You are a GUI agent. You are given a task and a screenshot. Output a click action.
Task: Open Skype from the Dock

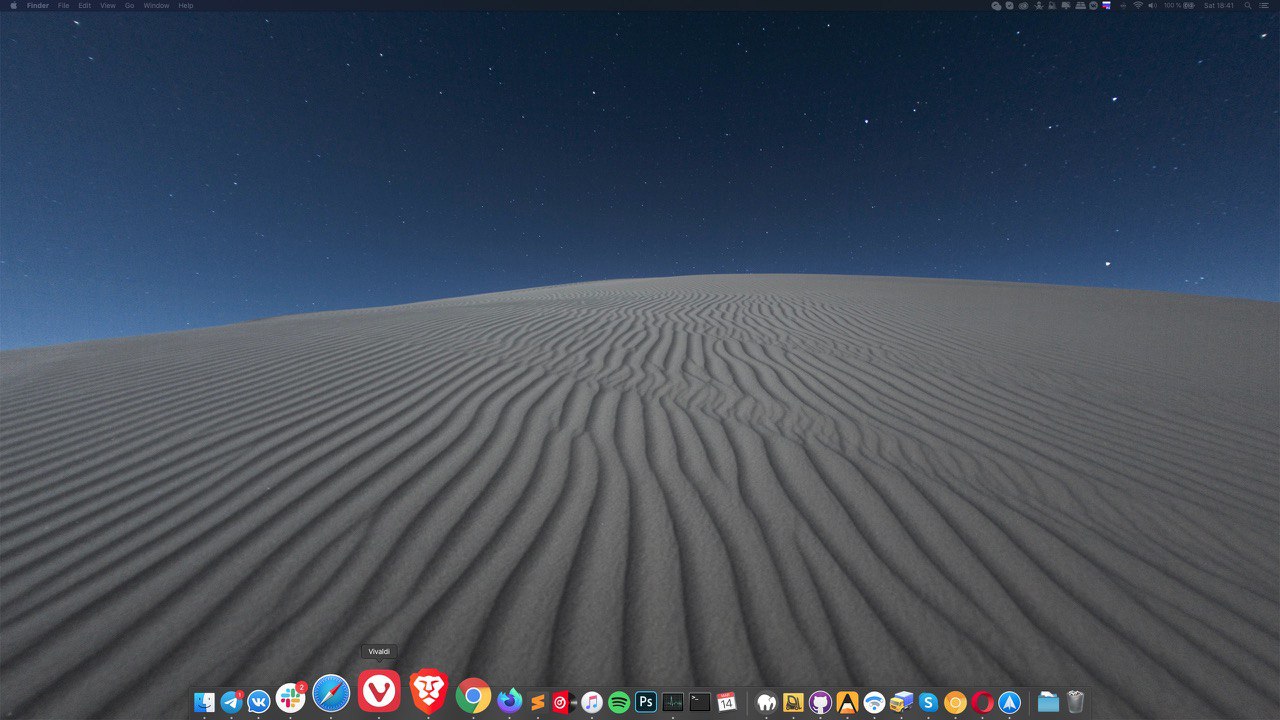[928, 702]
